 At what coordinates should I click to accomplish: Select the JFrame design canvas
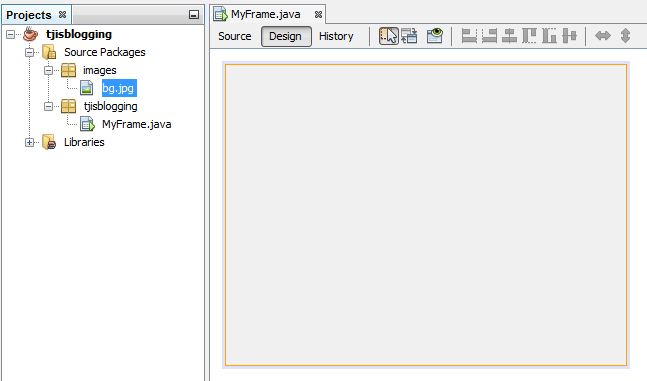click(426, 215)
